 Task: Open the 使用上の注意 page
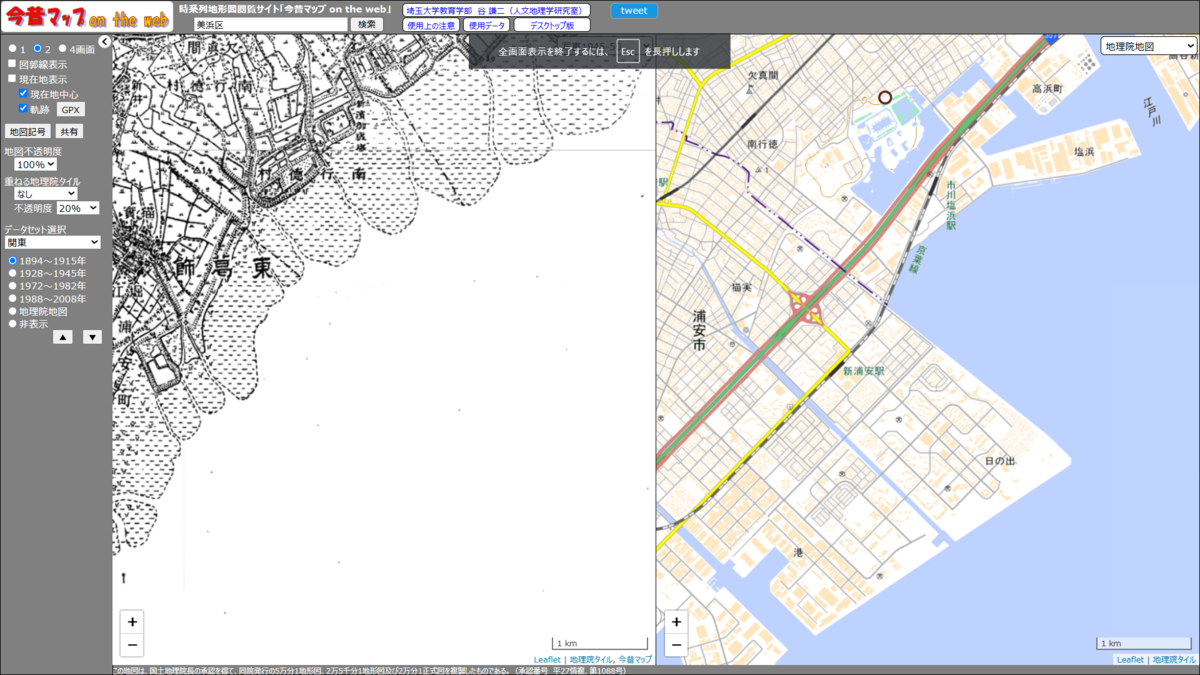tap(431, 25)
